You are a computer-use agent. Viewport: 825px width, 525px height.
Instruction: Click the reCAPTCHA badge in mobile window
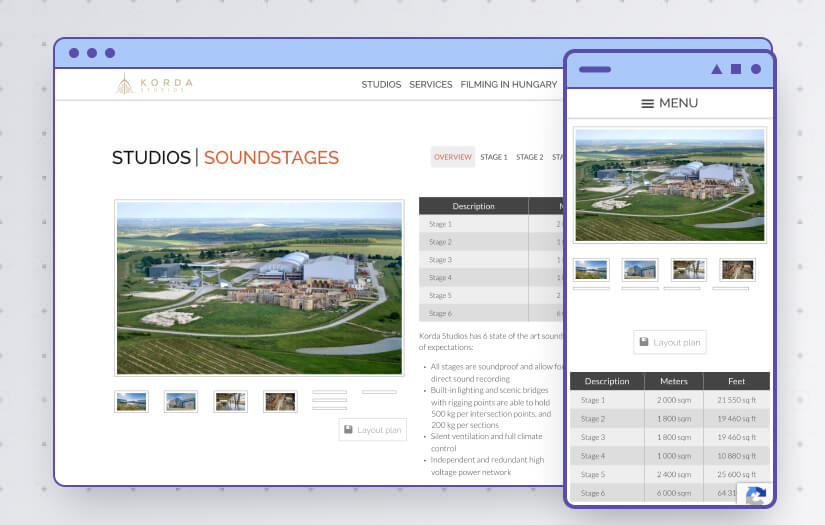pyautogui.click(x=755, y=493)
